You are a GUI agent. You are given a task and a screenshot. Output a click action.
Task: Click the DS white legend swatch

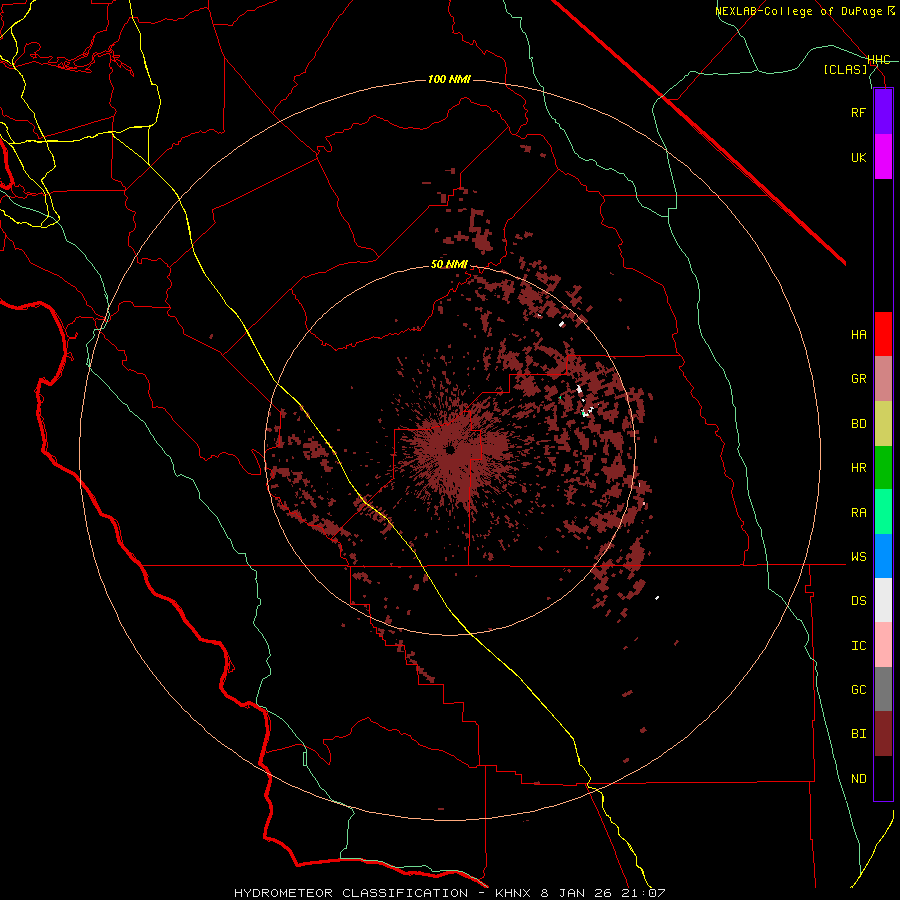883,600
